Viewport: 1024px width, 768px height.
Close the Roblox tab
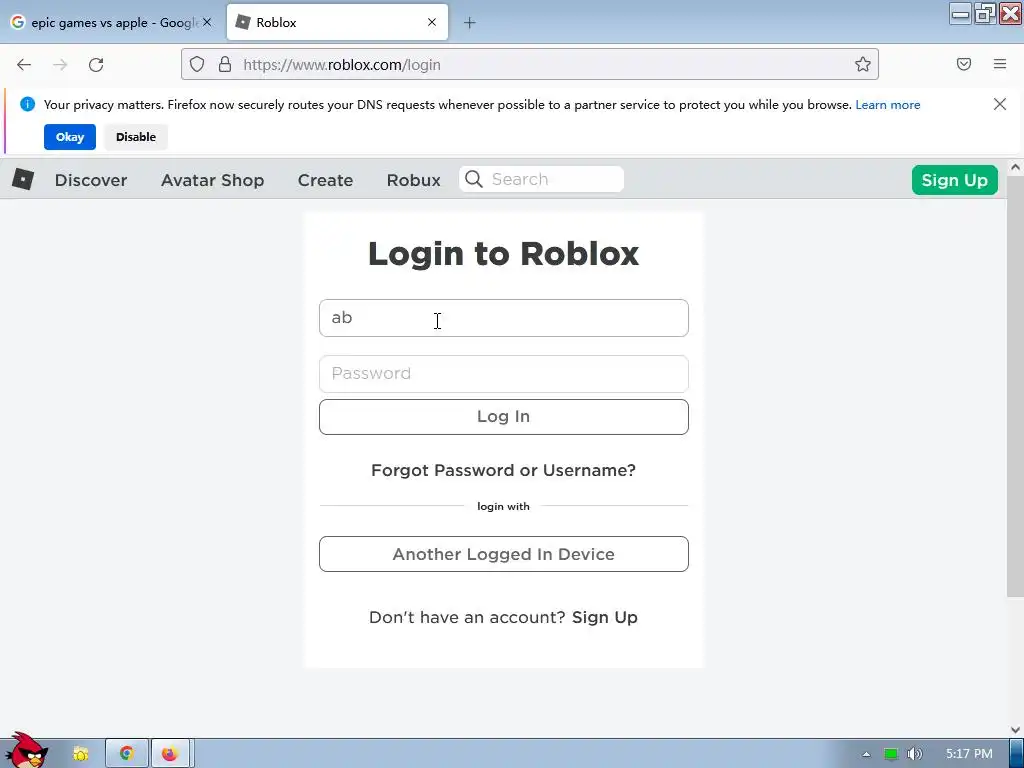432,22
